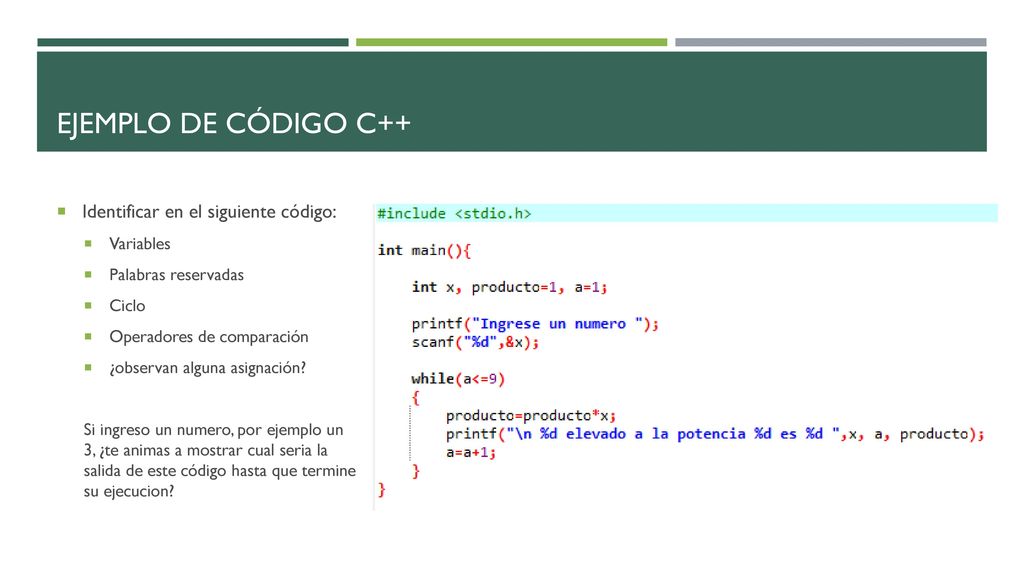Click the 'Ciclo' bullet item
The width and height of the screenshot is (1024, 576).
point(127,306)
